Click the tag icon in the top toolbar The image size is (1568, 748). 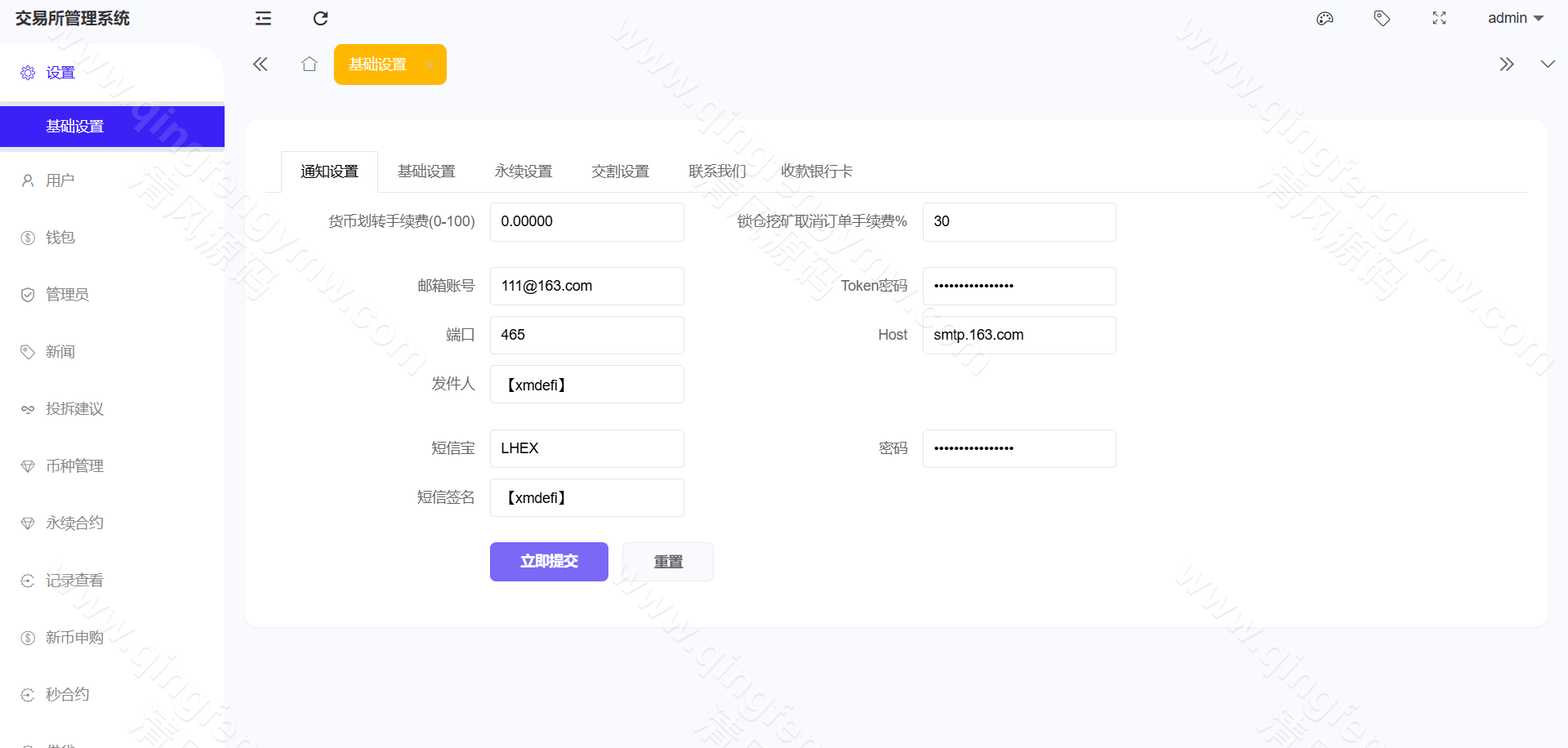coord(1382,18)
